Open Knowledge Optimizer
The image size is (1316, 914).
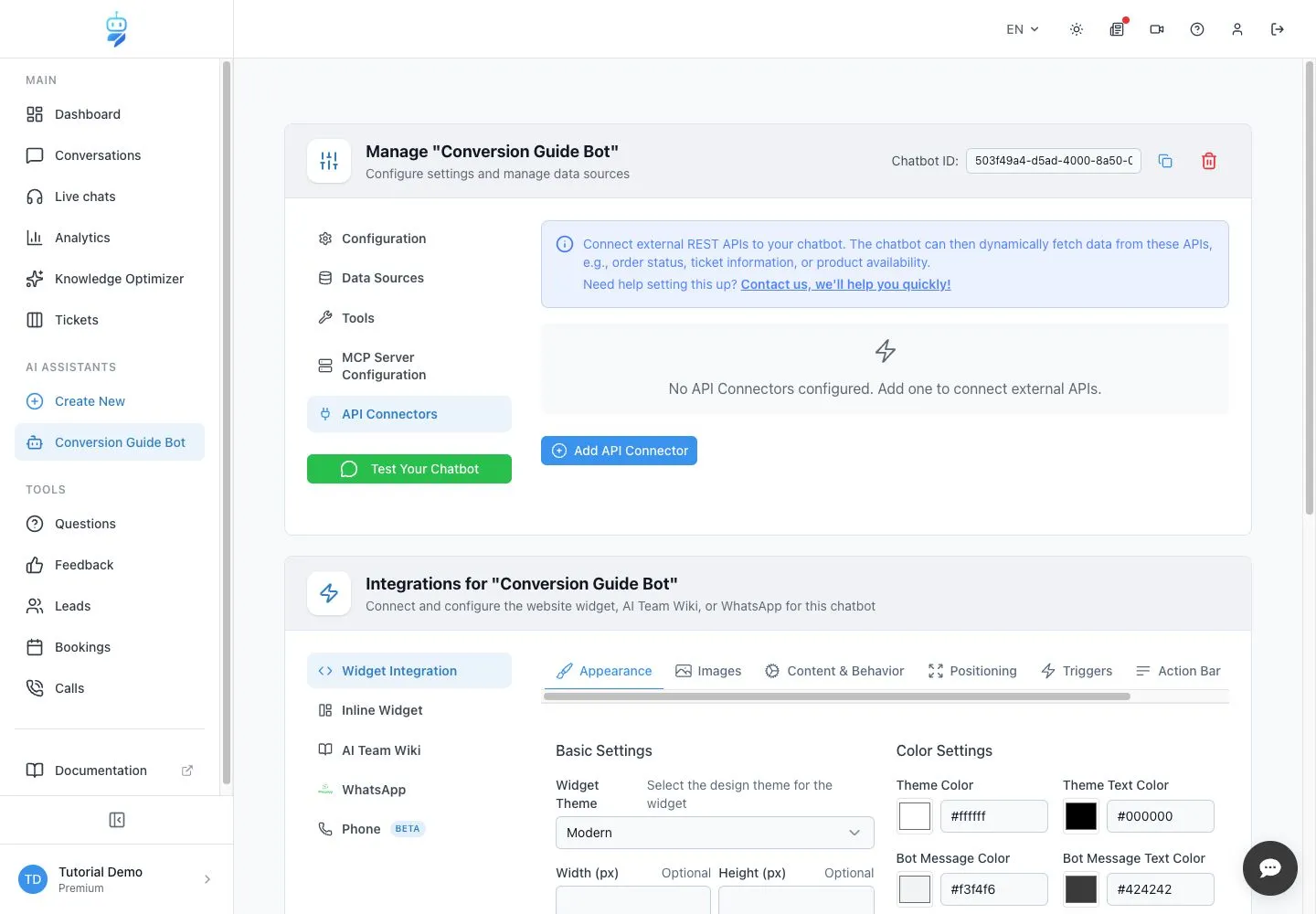(110, 279)
